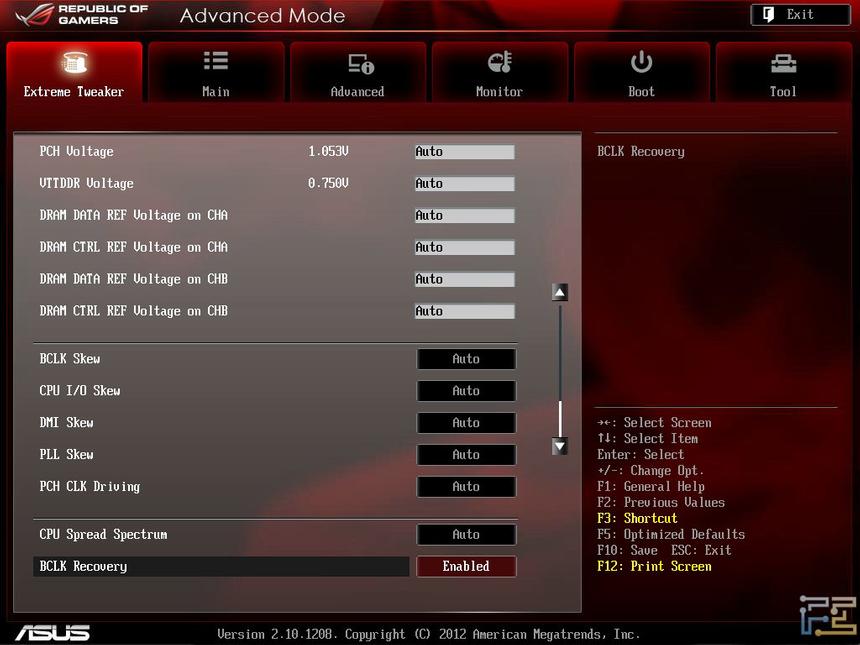Click the Monitor display icon
The height and width of the screenshot is (645, 860).
coord(499,62)
